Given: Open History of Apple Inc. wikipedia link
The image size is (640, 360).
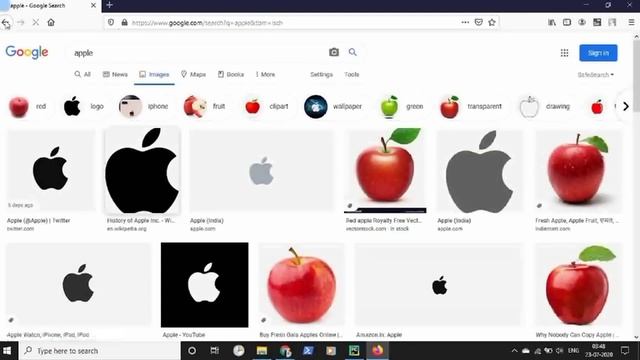Looking at the screenshot, I should pyautogui.click(x=141, y=220).
